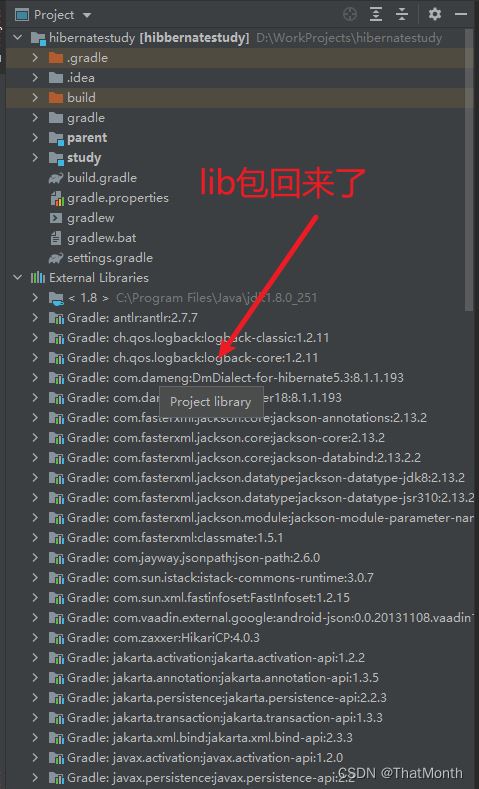Select the gradle.properties file

coord(118,198)
